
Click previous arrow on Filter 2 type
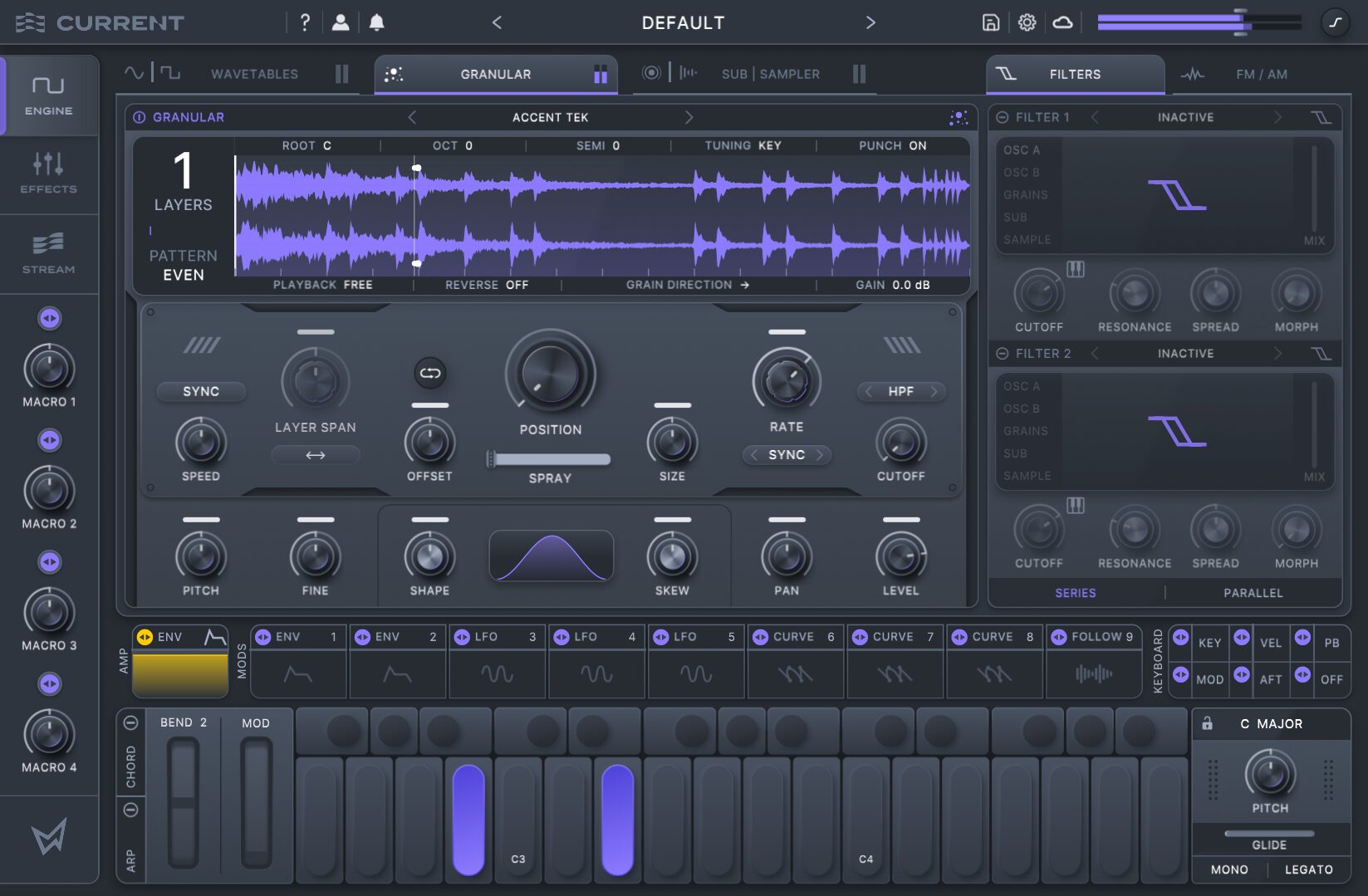click(1095, 354)
